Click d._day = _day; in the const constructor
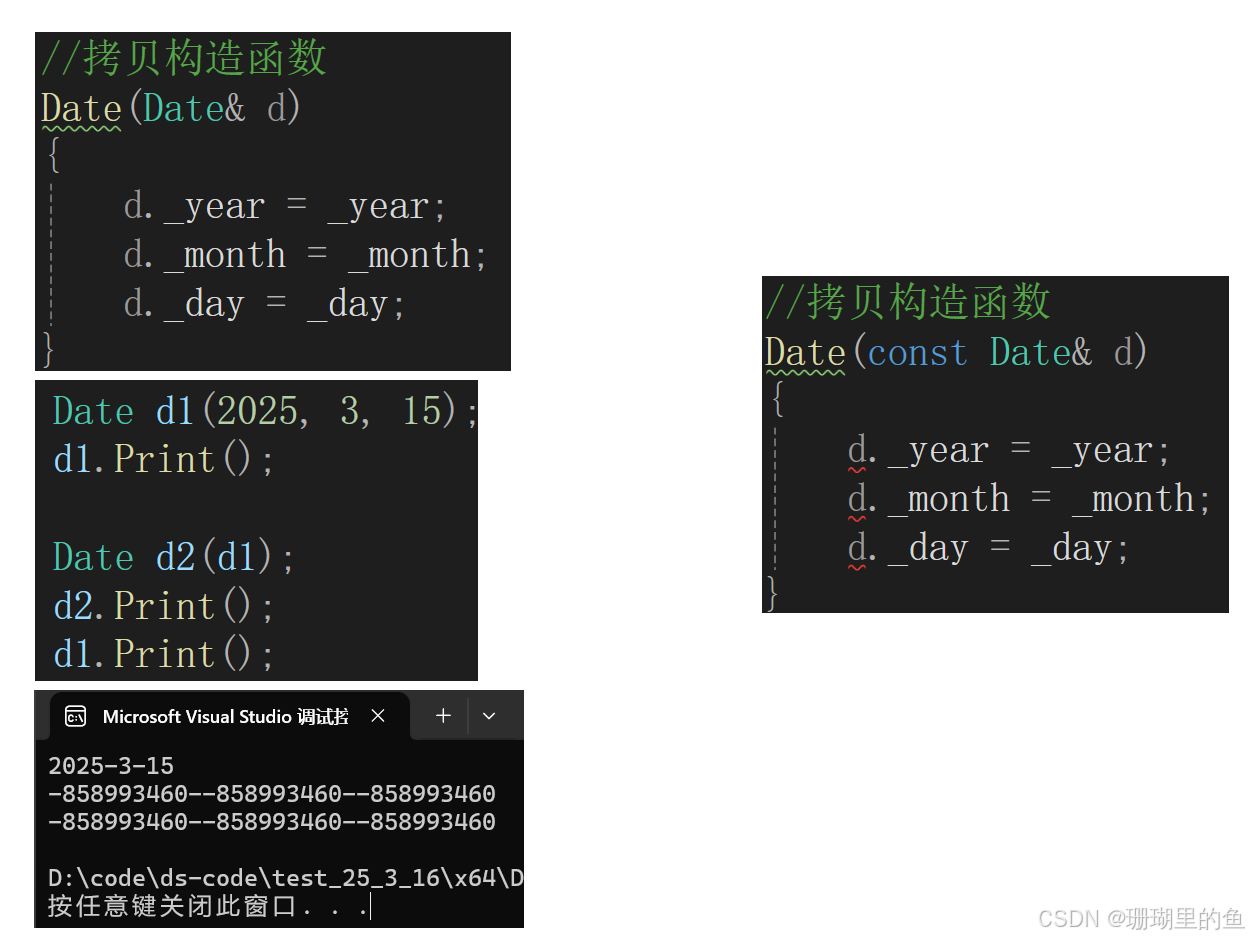The width and height of the screenshot is (1249, 938). pyautogui.click(x=989, y=548)
